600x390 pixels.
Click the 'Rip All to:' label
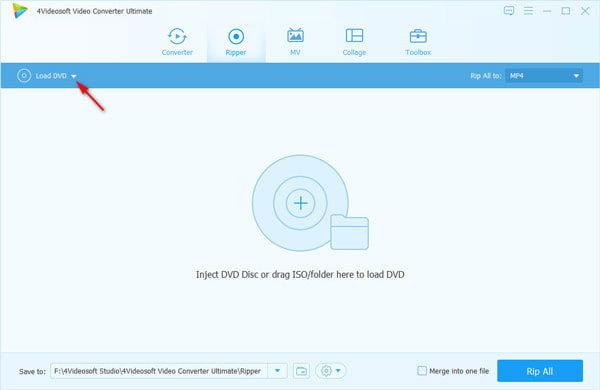[486, 76]
